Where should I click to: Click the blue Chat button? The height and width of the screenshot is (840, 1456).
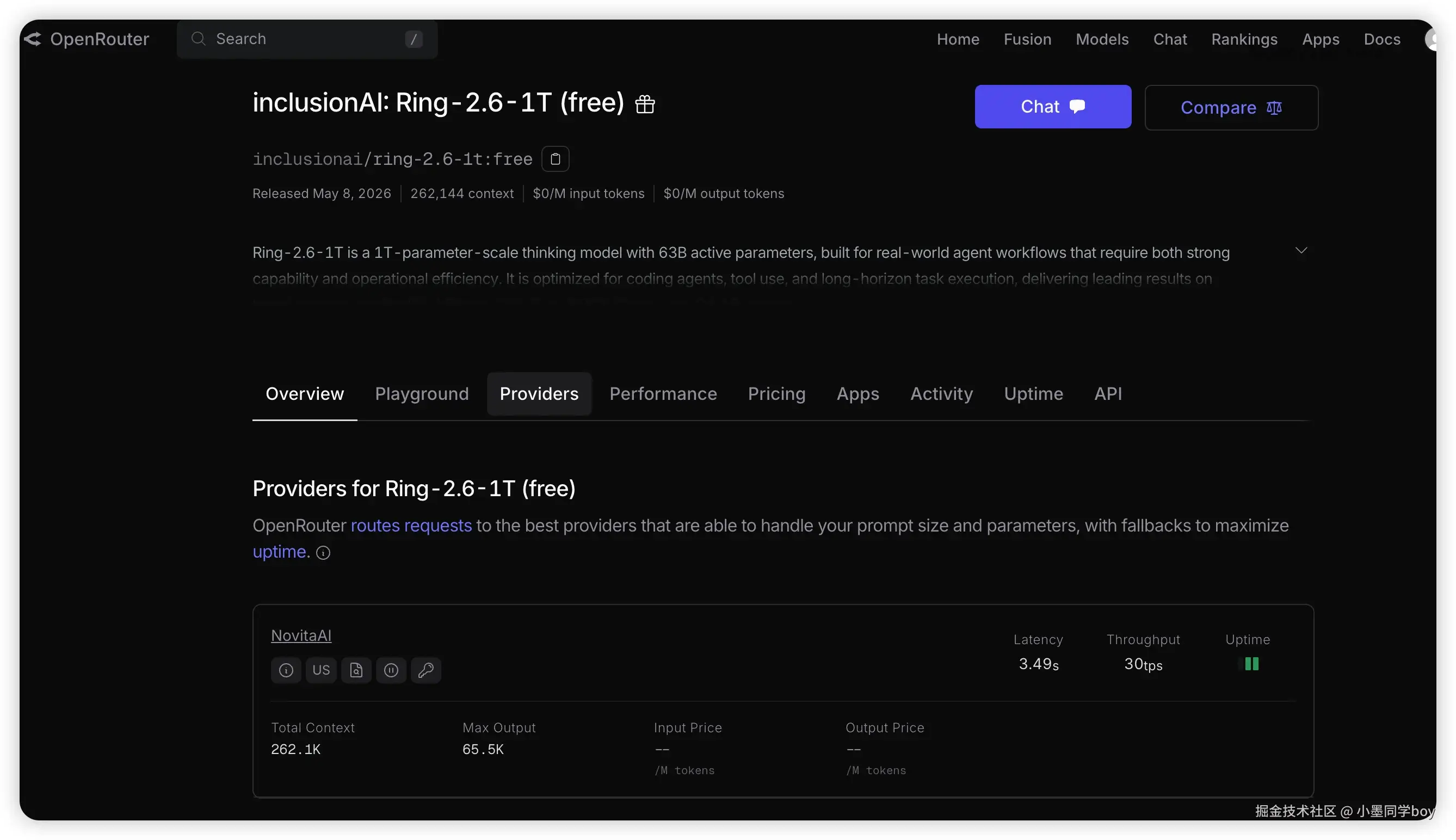pos(1053,107)
